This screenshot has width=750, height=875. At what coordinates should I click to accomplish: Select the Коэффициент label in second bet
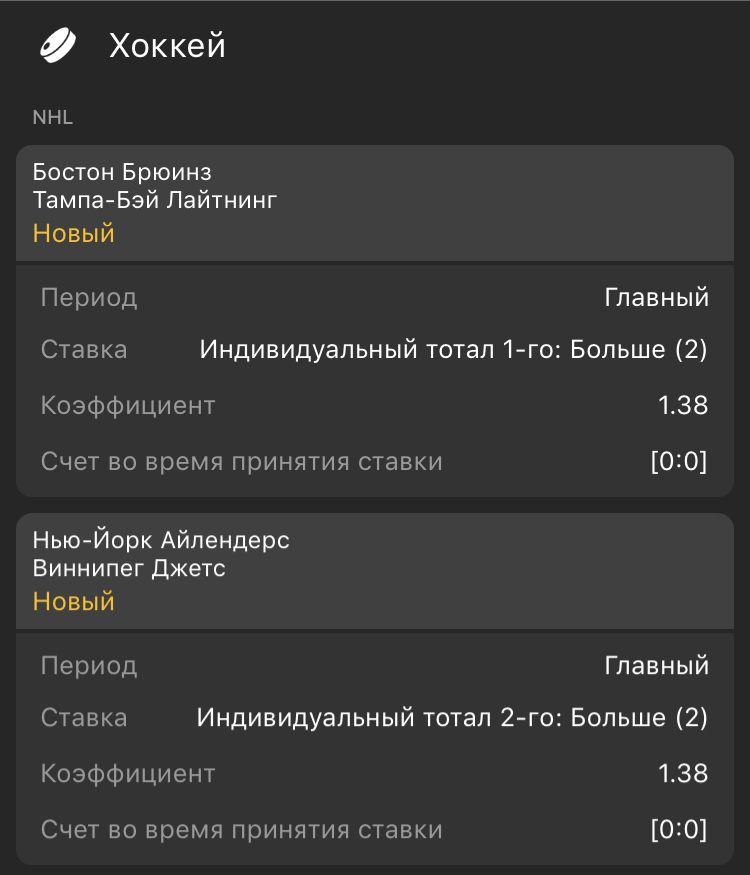click(128, 773)
